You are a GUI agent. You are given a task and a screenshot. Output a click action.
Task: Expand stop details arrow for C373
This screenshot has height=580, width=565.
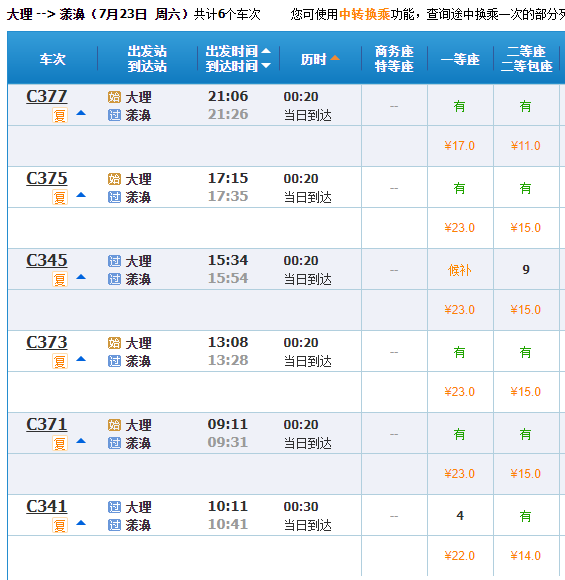pos(81,359)
